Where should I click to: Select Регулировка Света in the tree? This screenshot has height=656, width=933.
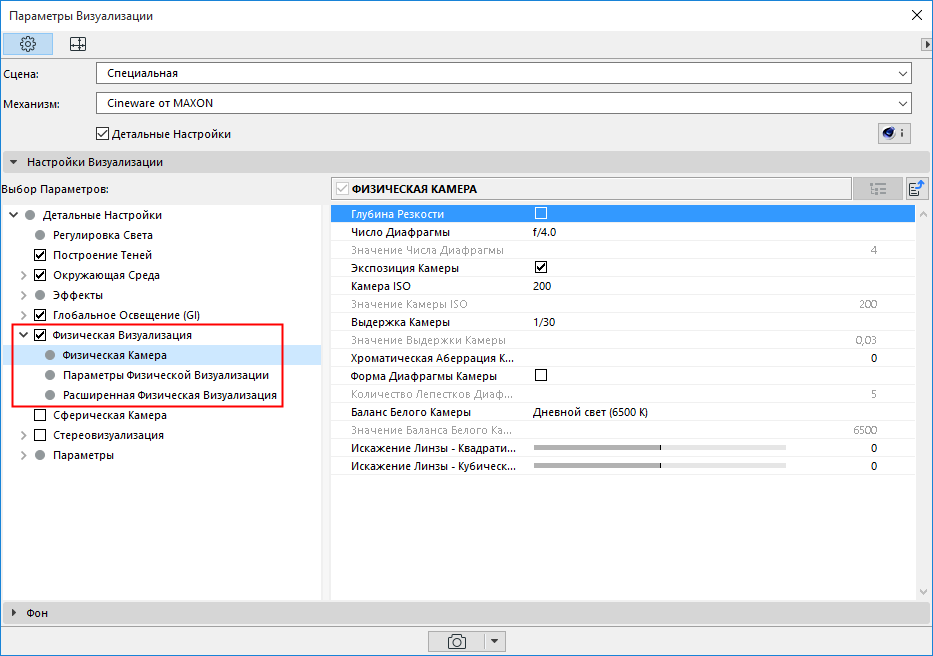pos(102,235)
